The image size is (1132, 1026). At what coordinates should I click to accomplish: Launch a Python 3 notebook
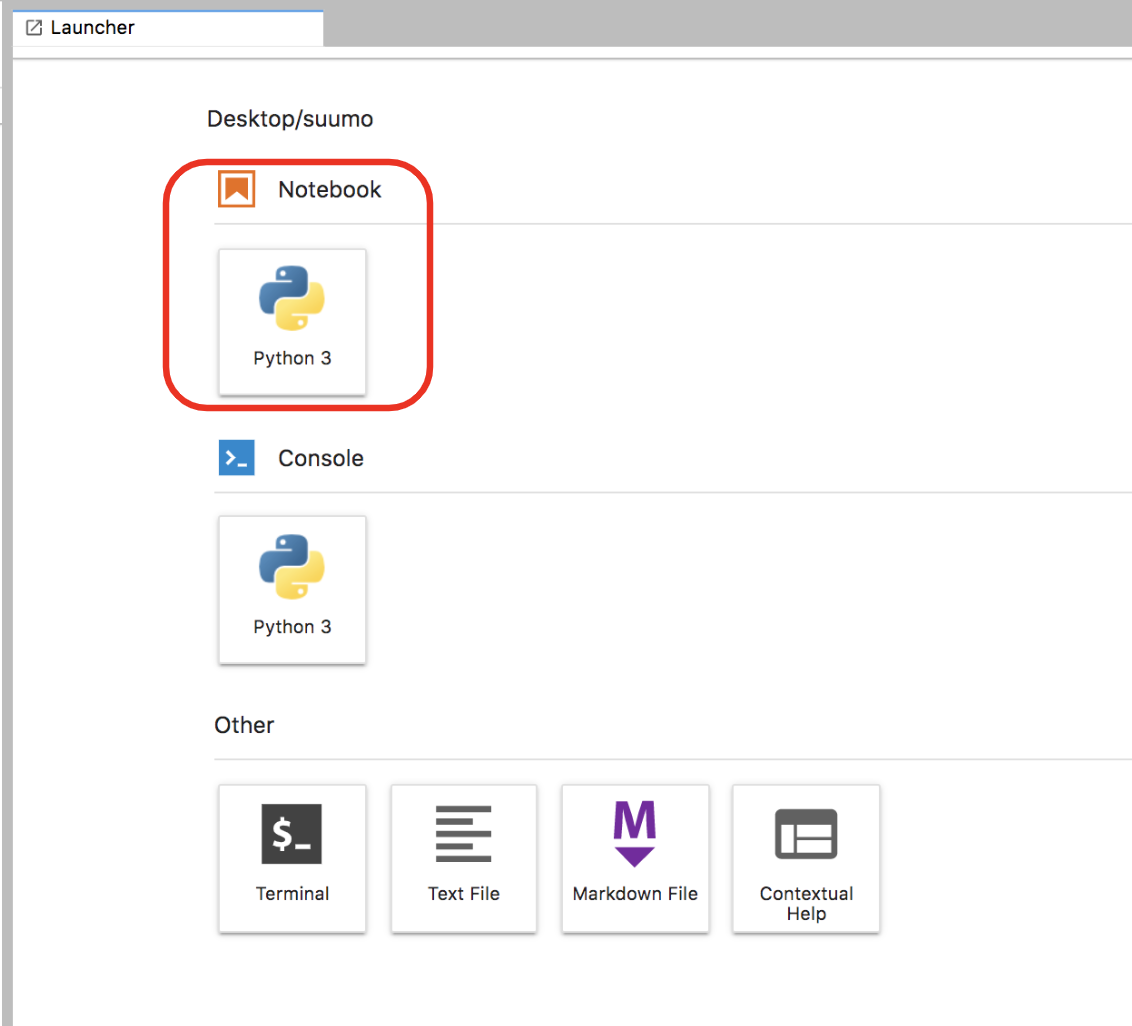click(292, 321)
